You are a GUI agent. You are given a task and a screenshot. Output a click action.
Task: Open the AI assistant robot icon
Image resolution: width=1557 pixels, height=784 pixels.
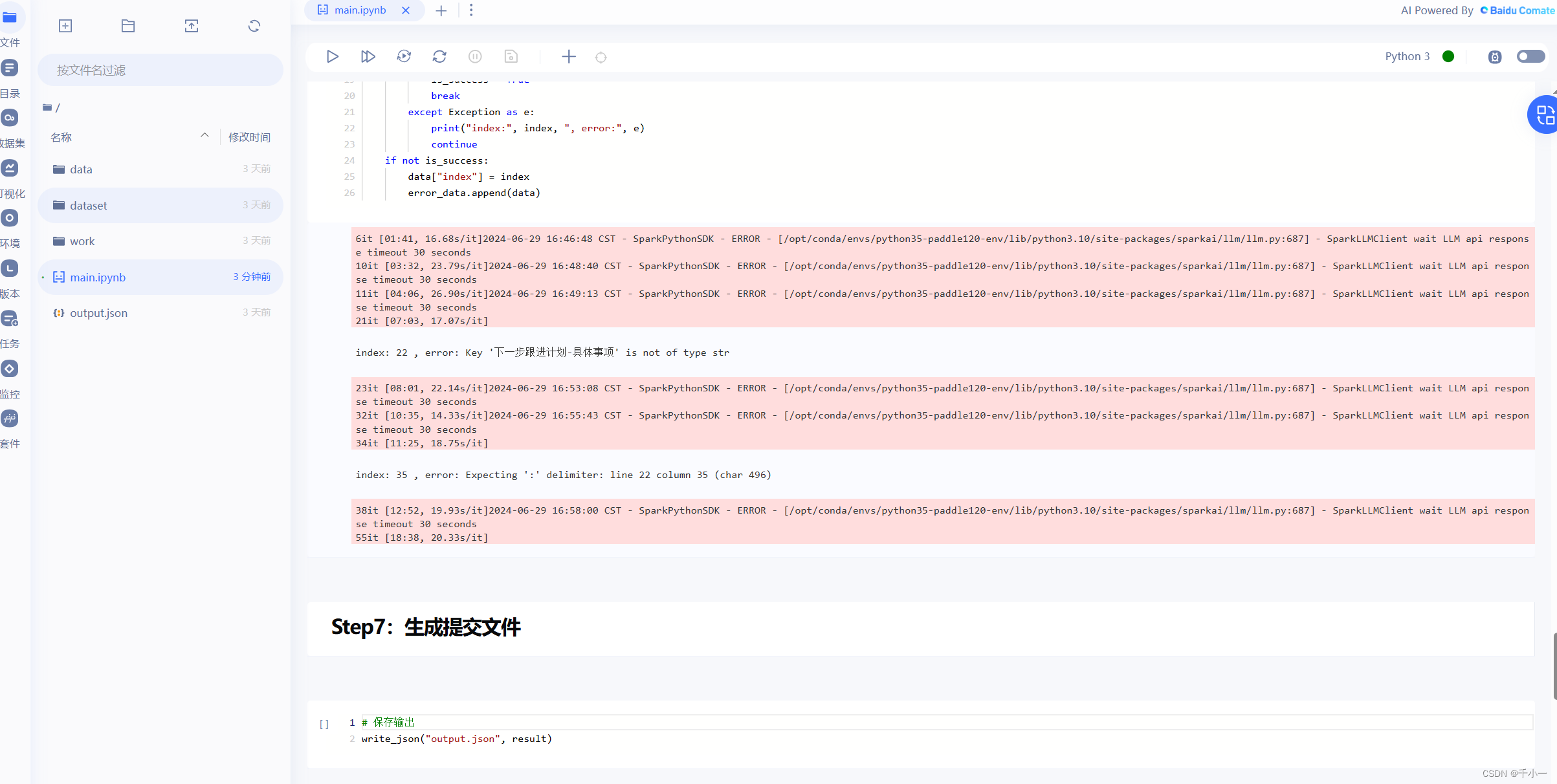pos(1495,57)
